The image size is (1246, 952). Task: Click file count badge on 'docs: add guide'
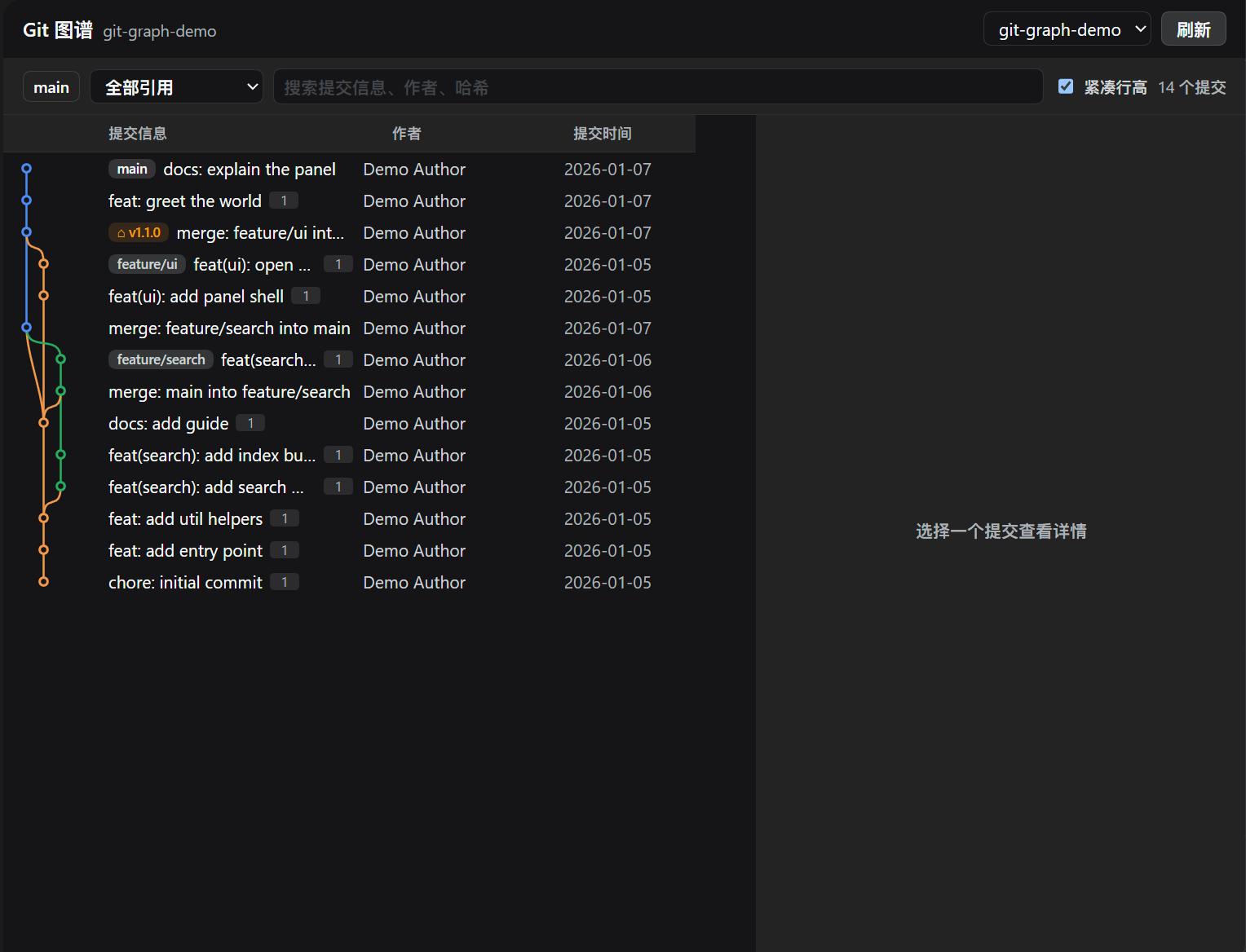coord(250,423)
